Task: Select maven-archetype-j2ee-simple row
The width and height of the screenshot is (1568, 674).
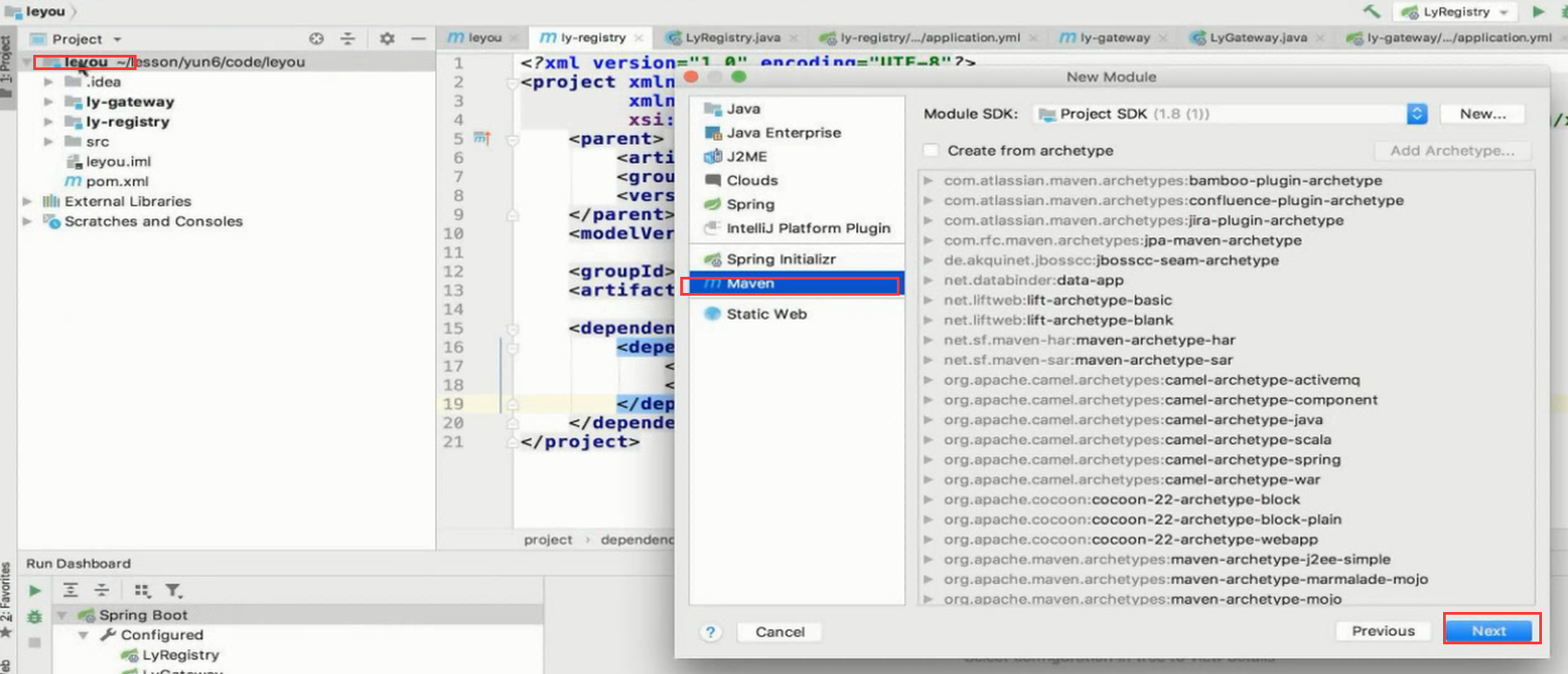Action: click(x=1227, y=559)
